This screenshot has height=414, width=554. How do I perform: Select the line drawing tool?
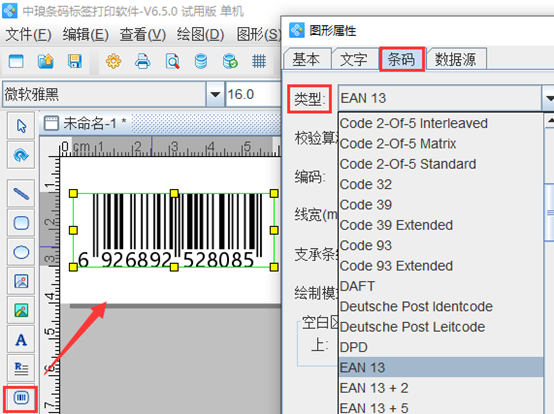(x=21, y=193)
